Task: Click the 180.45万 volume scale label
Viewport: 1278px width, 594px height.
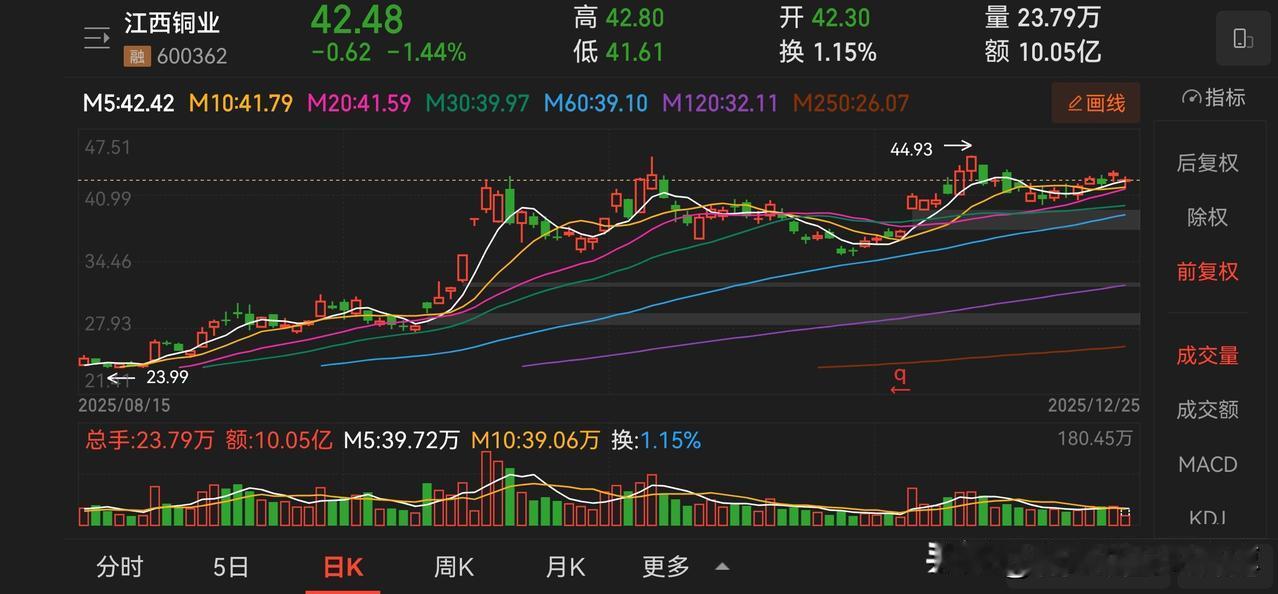Action: [1094, 438]
